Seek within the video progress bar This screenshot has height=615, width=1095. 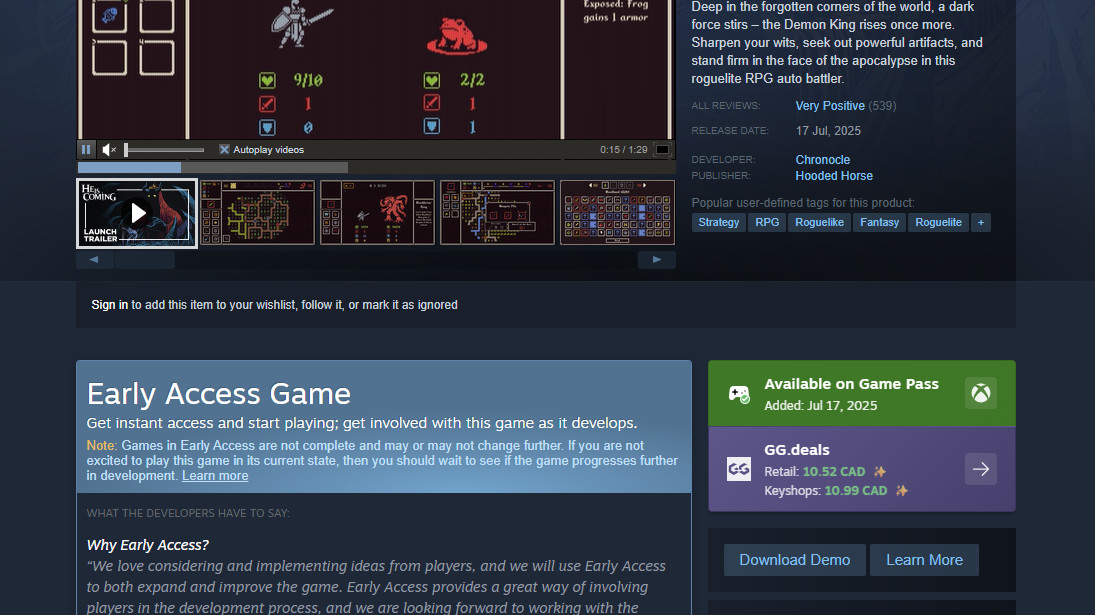(x=376, y=168)
